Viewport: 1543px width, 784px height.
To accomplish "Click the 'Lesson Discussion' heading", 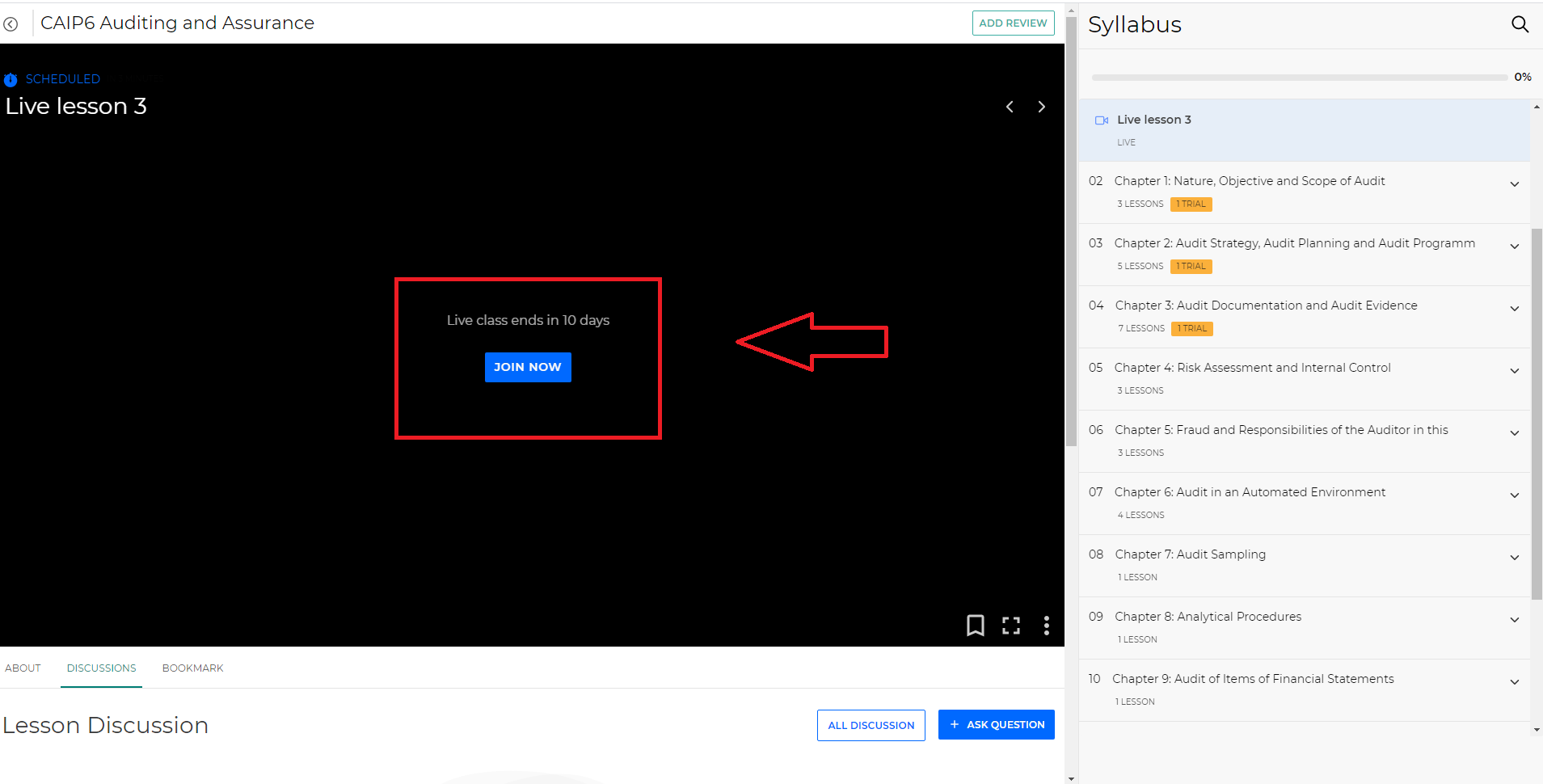I will (x=106, y=725).
